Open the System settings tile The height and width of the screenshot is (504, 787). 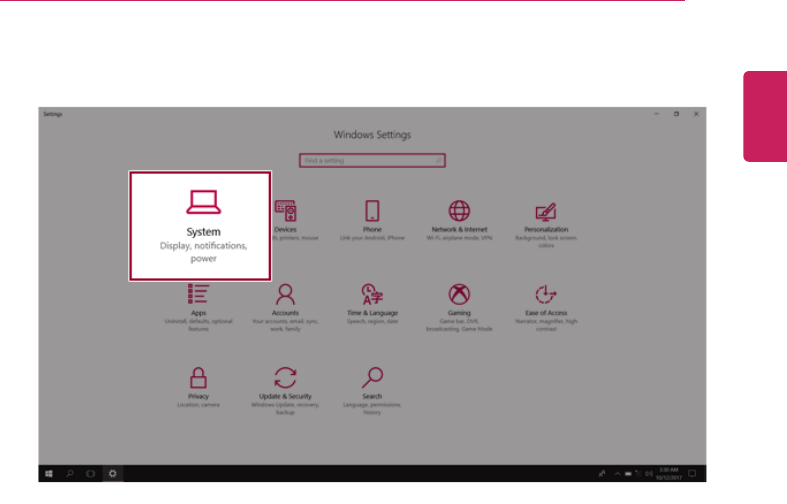[200, 226]
